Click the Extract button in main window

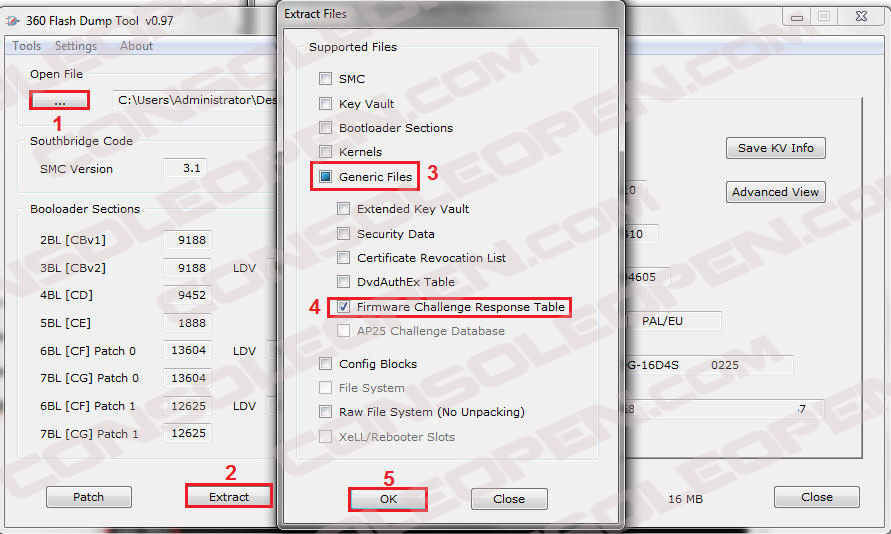tap(228, 497)
